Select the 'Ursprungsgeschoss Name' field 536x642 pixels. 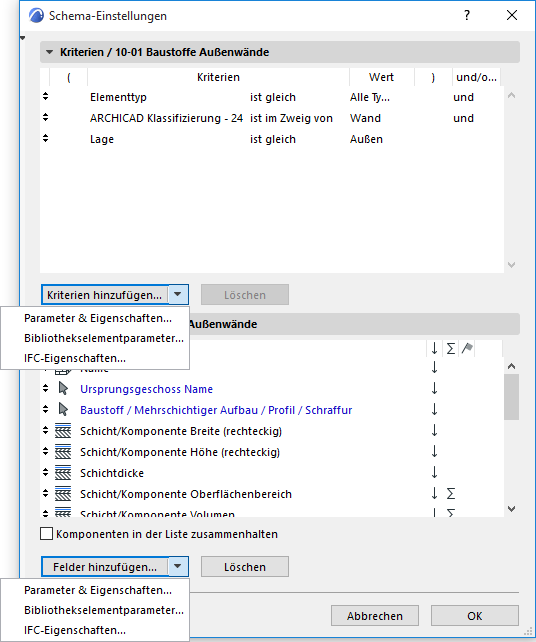pyautogui.click(x=147, y=389)
